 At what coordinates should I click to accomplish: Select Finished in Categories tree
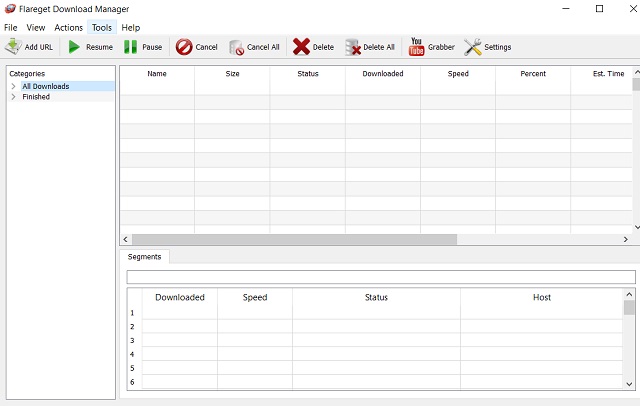pos(36,97)
